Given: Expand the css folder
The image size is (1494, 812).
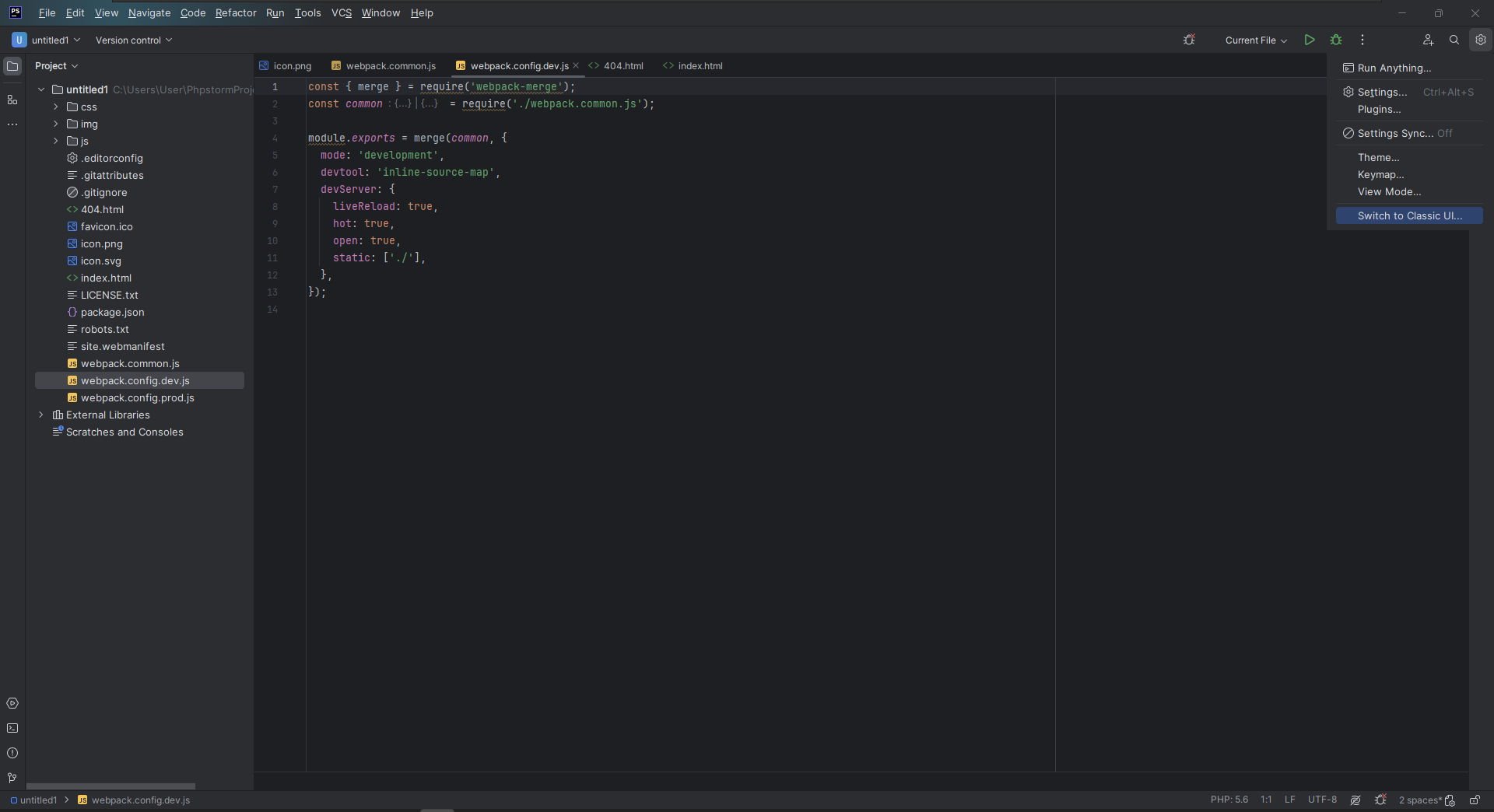Looking at the screenshot, I should click(56, 107).
